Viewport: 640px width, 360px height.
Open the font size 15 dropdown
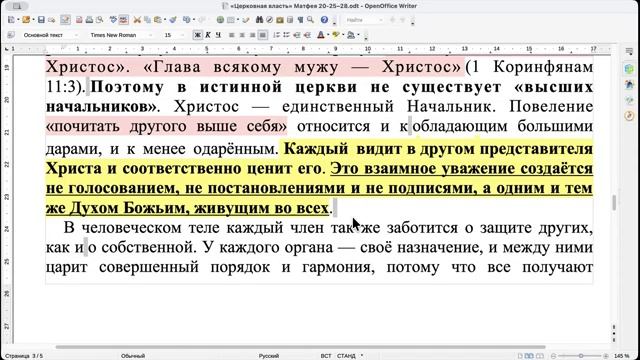(x=182, y=35)
